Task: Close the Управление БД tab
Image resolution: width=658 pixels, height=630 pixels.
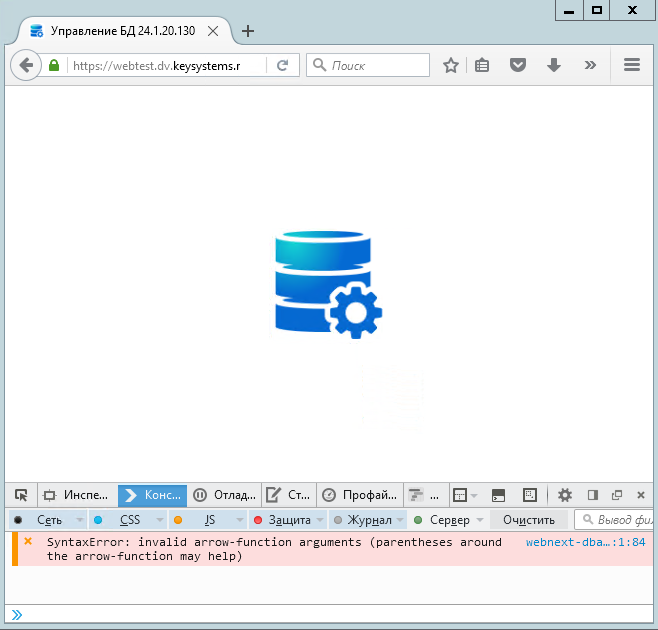Action: (x=213, y=31)
